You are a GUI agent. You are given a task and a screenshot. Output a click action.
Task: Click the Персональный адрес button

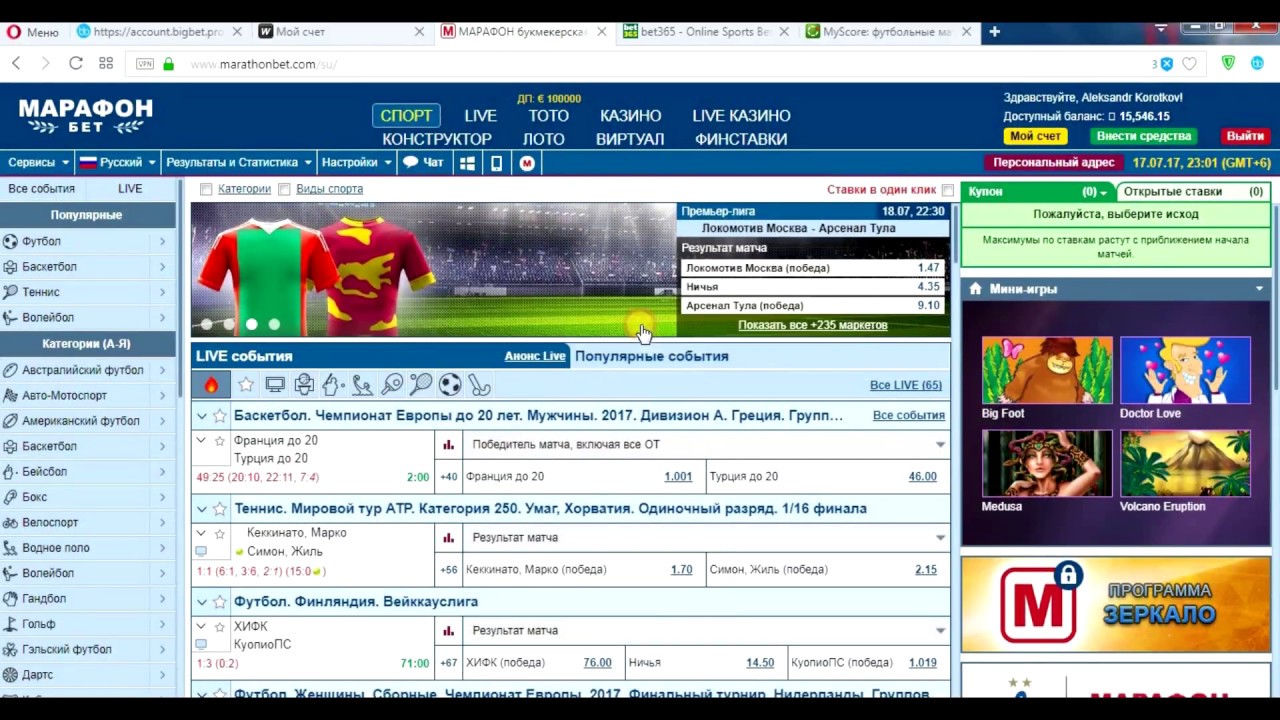[1054, 163]
